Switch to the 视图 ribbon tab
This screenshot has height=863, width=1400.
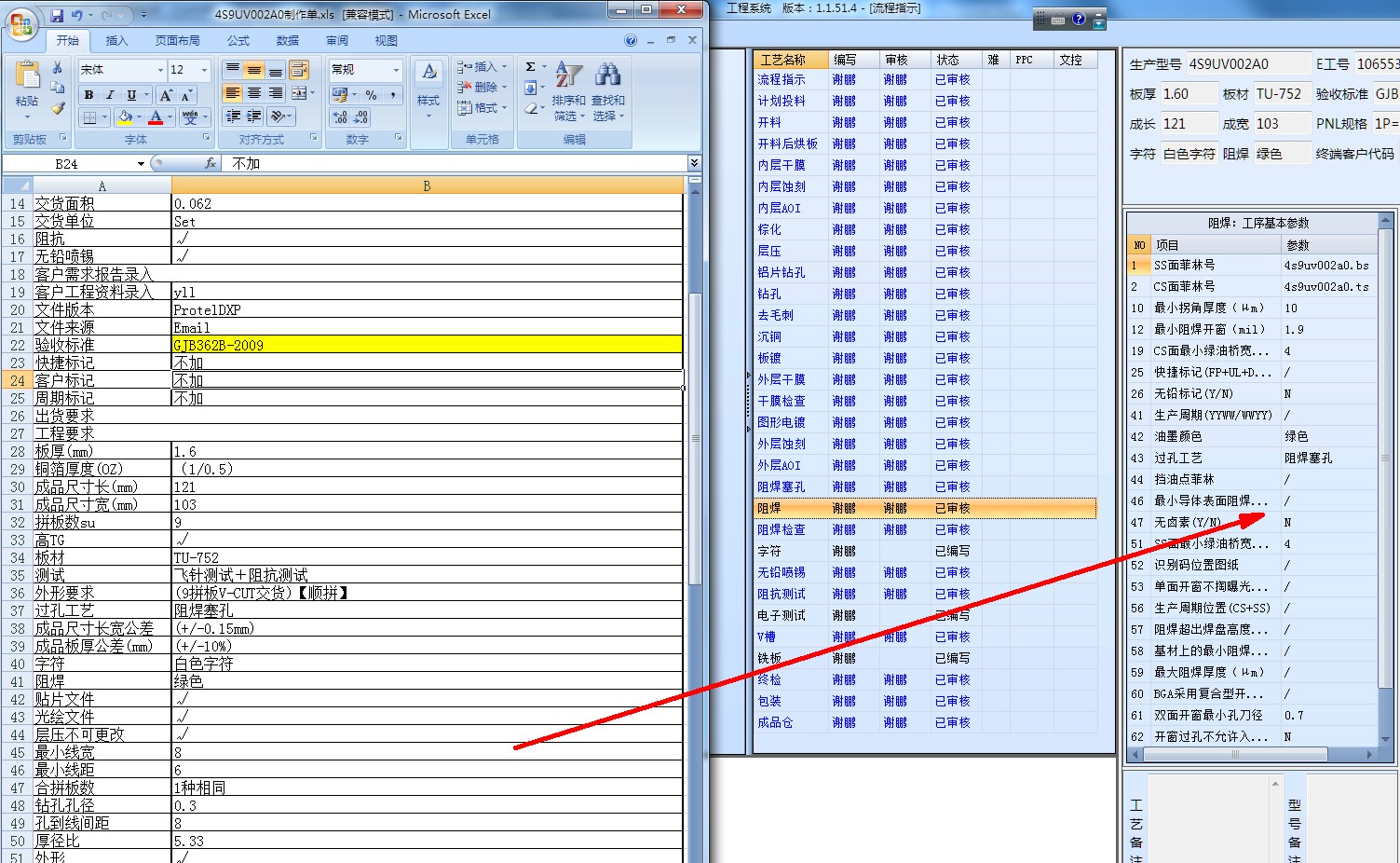[x=387, y=41]
